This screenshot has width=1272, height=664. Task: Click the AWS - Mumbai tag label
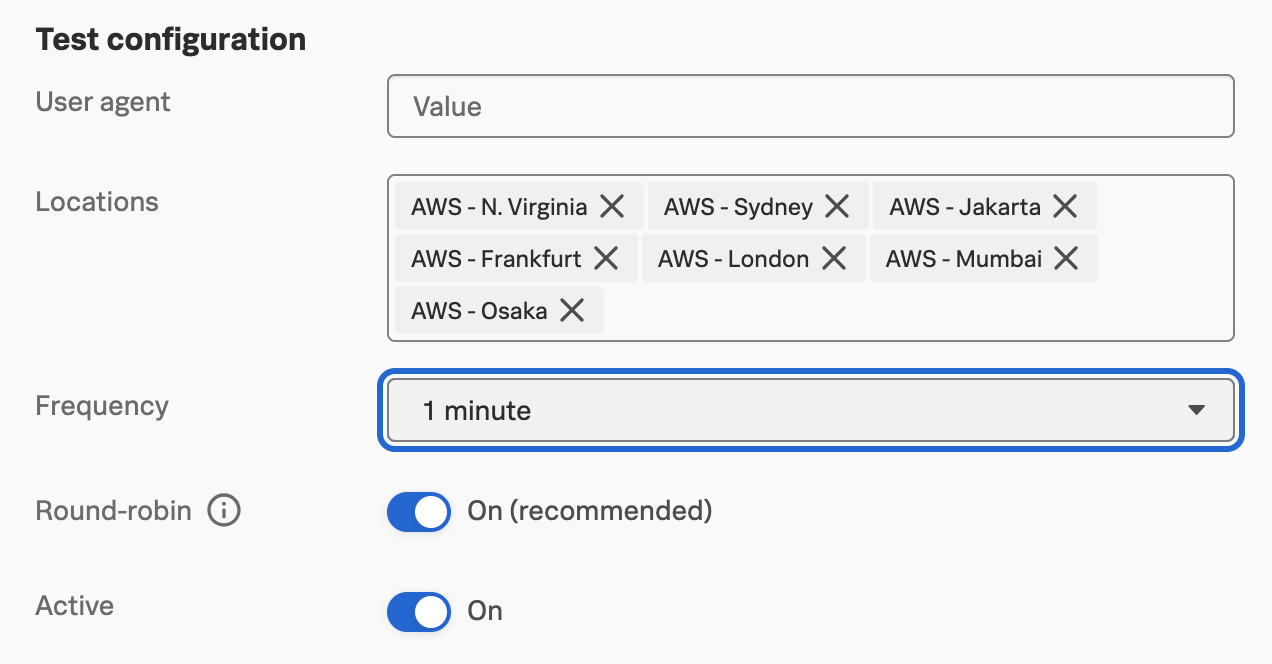964,259
